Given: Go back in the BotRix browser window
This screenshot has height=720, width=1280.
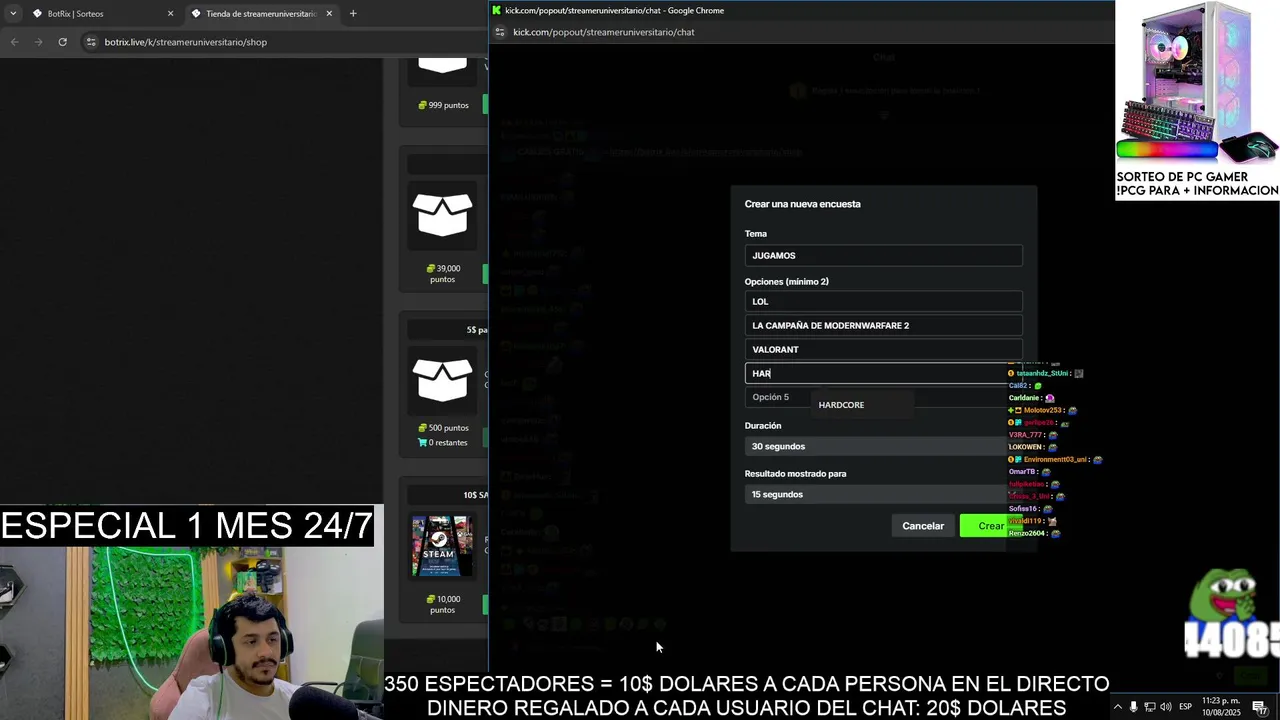Looking at the screenshot, I should (14, 42).
